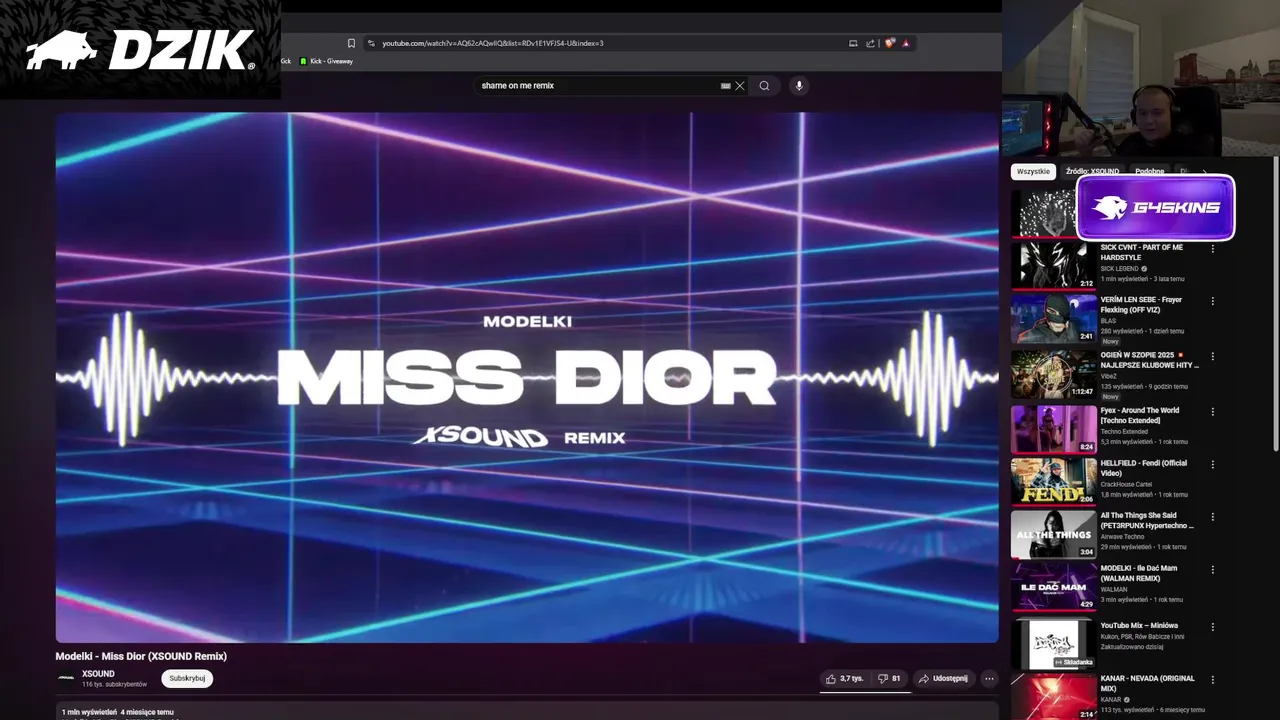Viewport: 1280px width, 720px height.
Task: Open the KANAR - NEVADA thumbnail
Action: coord(1053,697)
